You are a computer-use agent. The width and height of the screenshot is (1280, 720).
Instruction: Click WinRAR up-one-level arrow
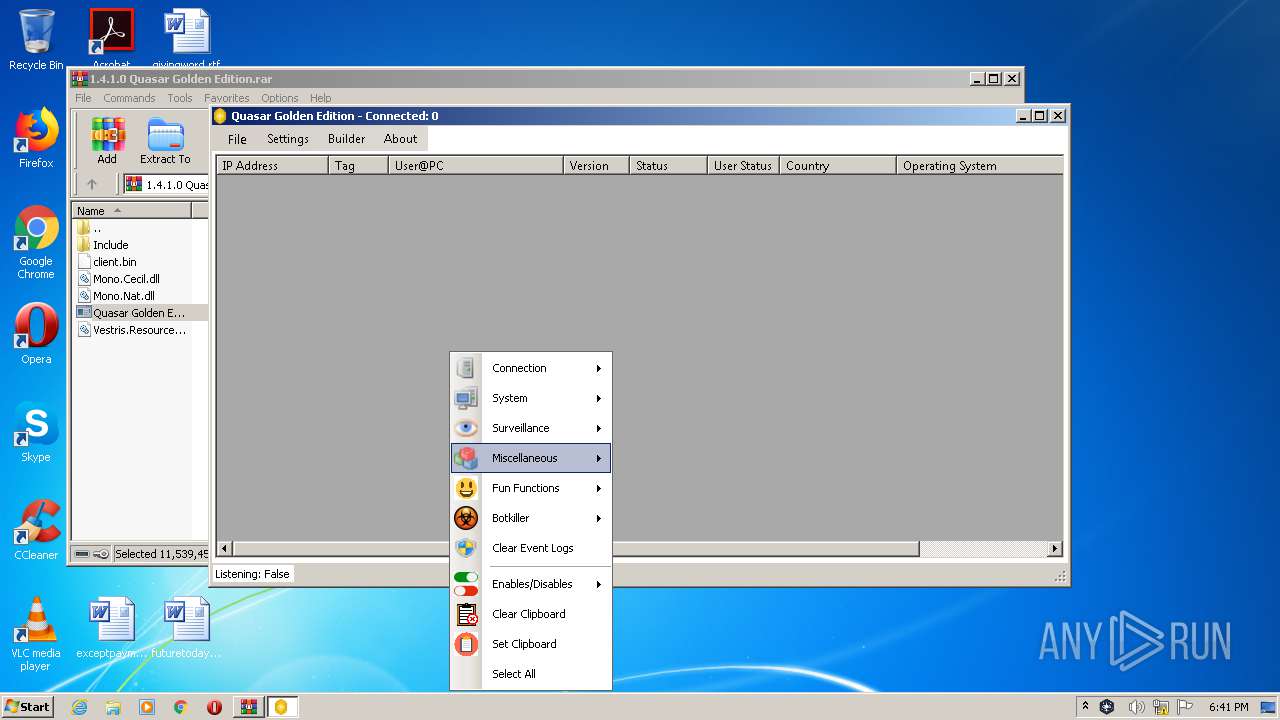(x=92, y=184)
